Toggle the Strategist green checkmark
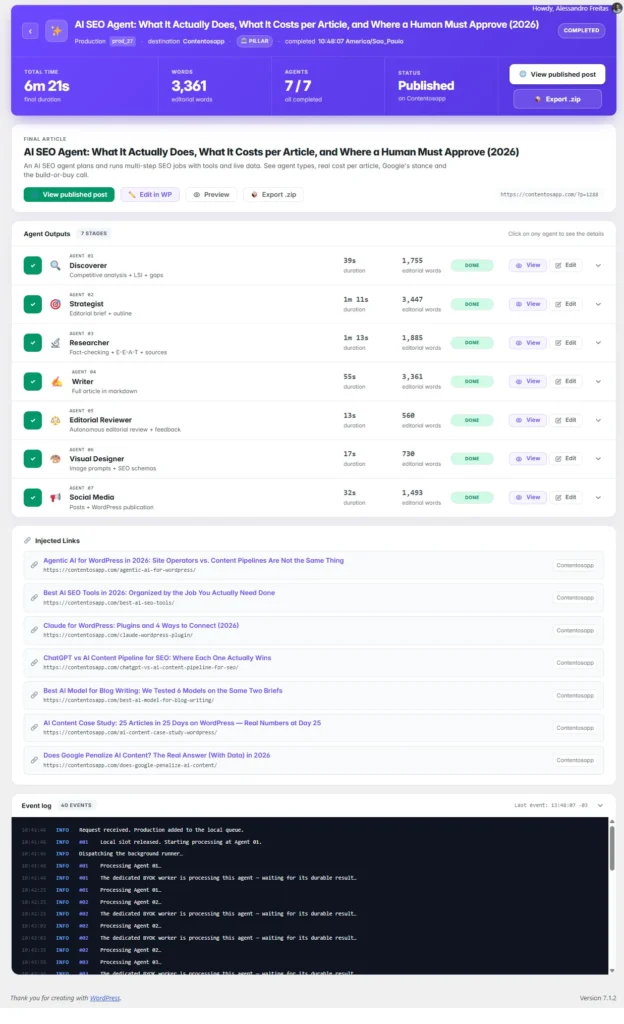Image resolution: width=624 pixels, height=1024 pixels. click(33, 304)
